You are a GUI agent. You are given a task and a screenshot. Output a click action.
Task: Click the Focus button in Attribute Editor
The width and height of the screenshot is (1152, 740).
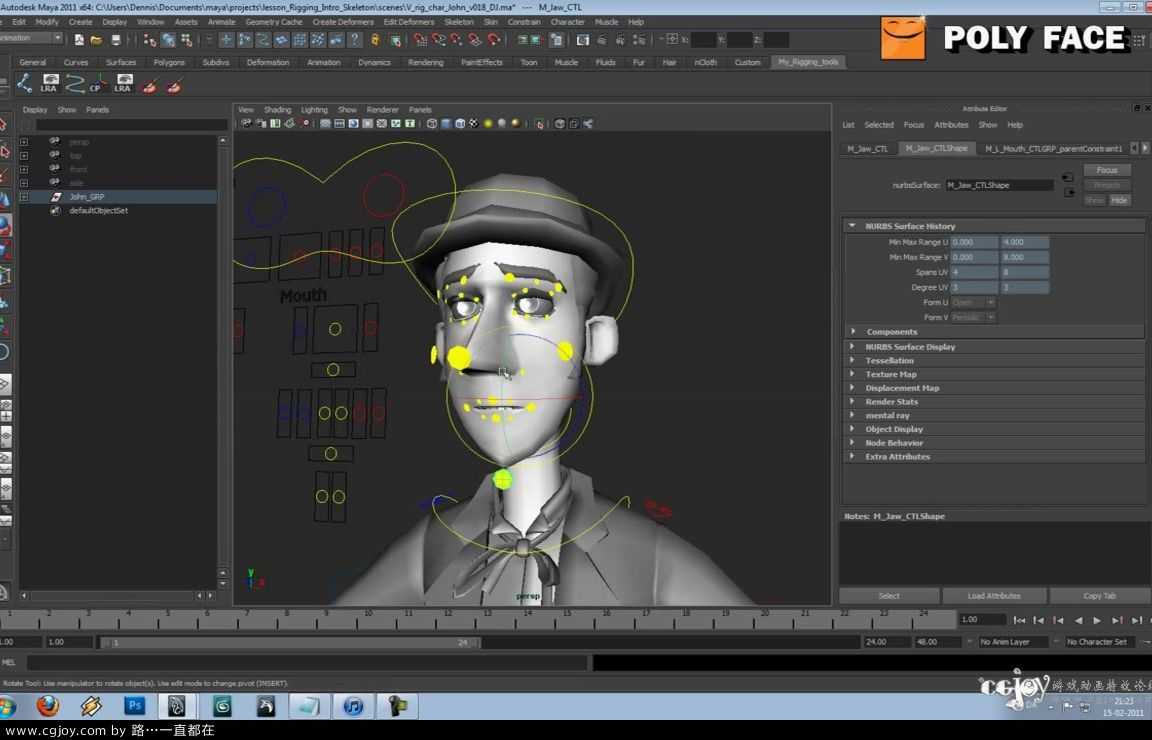(1106, 170)
